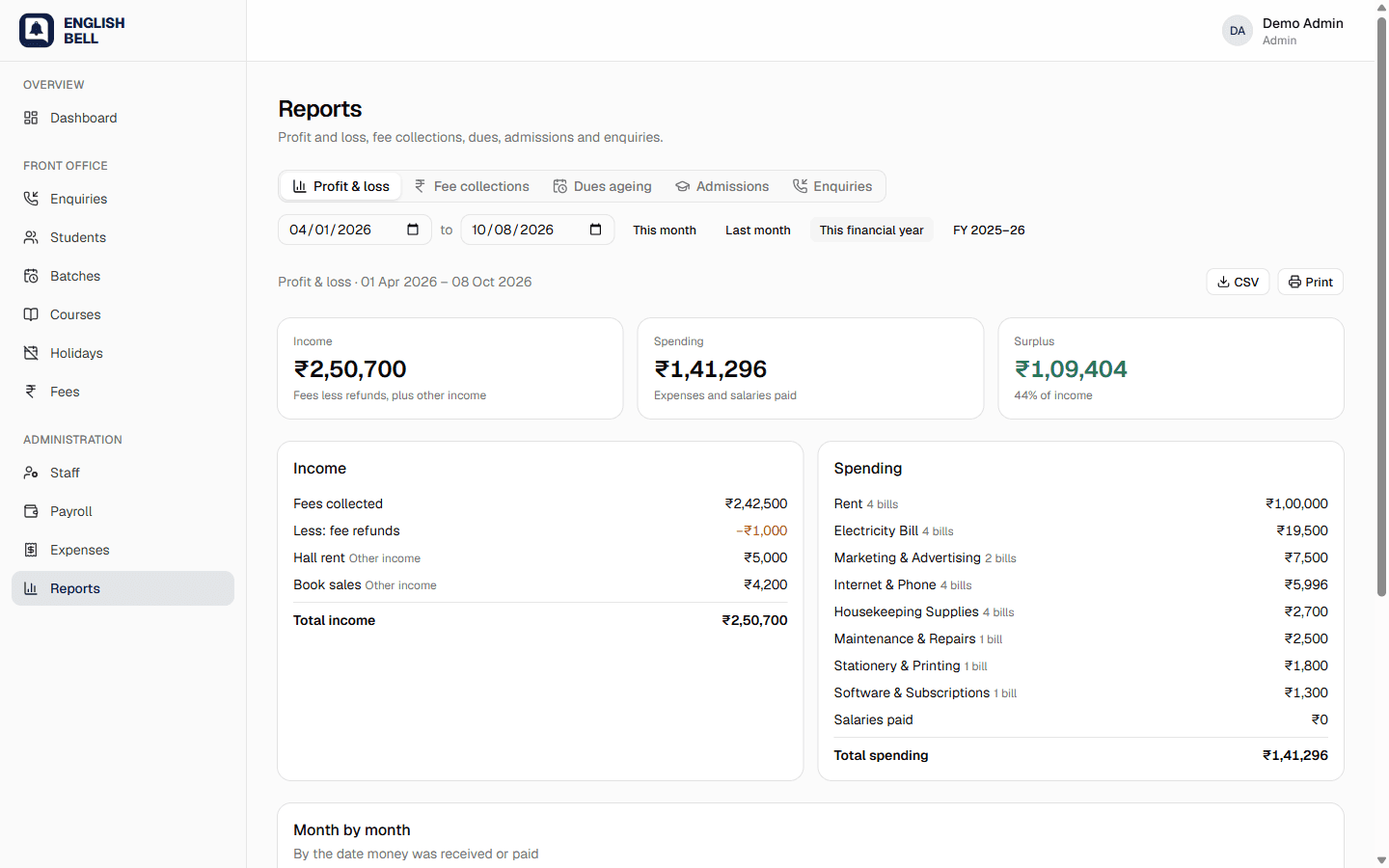
Task: Click the DA user avatar
Action: click(x=1238, y=31)
